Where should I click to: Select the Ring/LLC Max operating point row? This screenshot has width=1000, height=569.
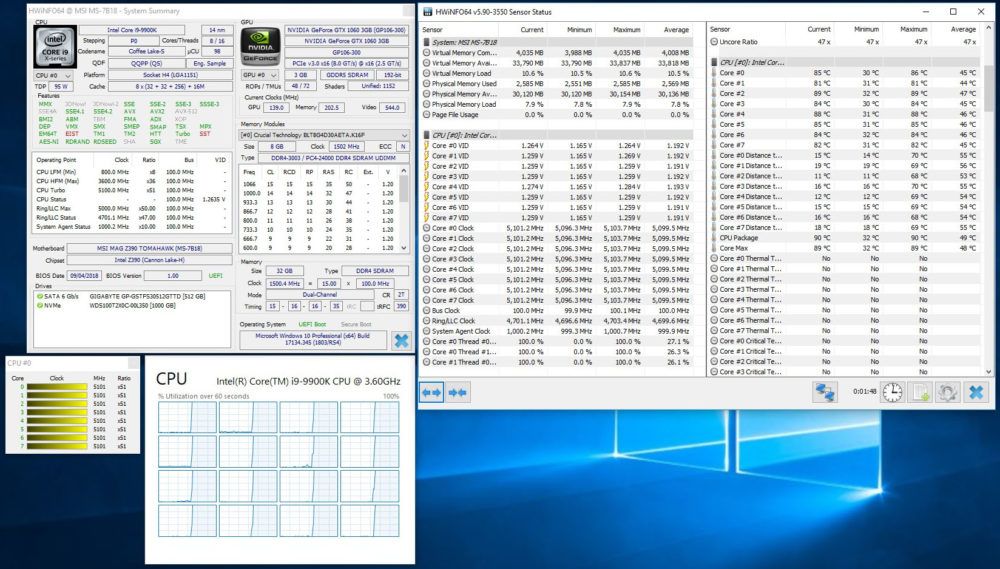pyautogui.click(x=131, y=208)
